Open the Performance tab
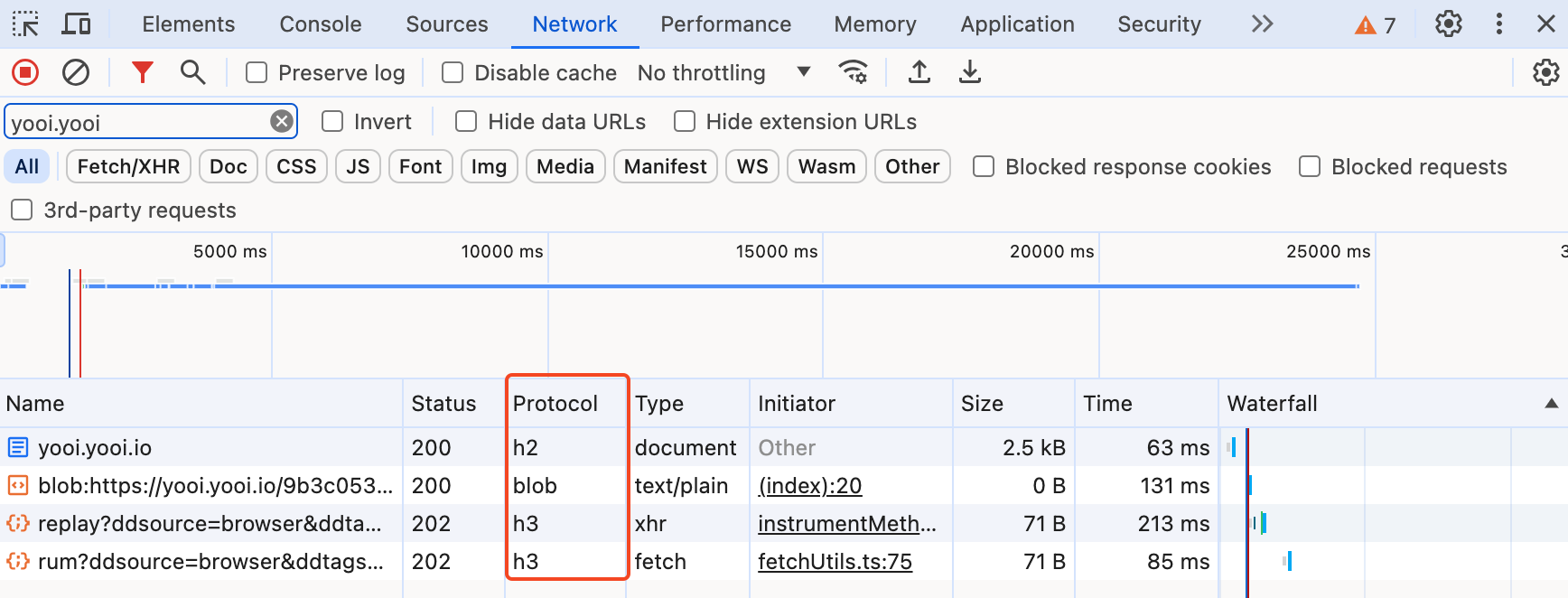1568x598 pixels. 725,24
